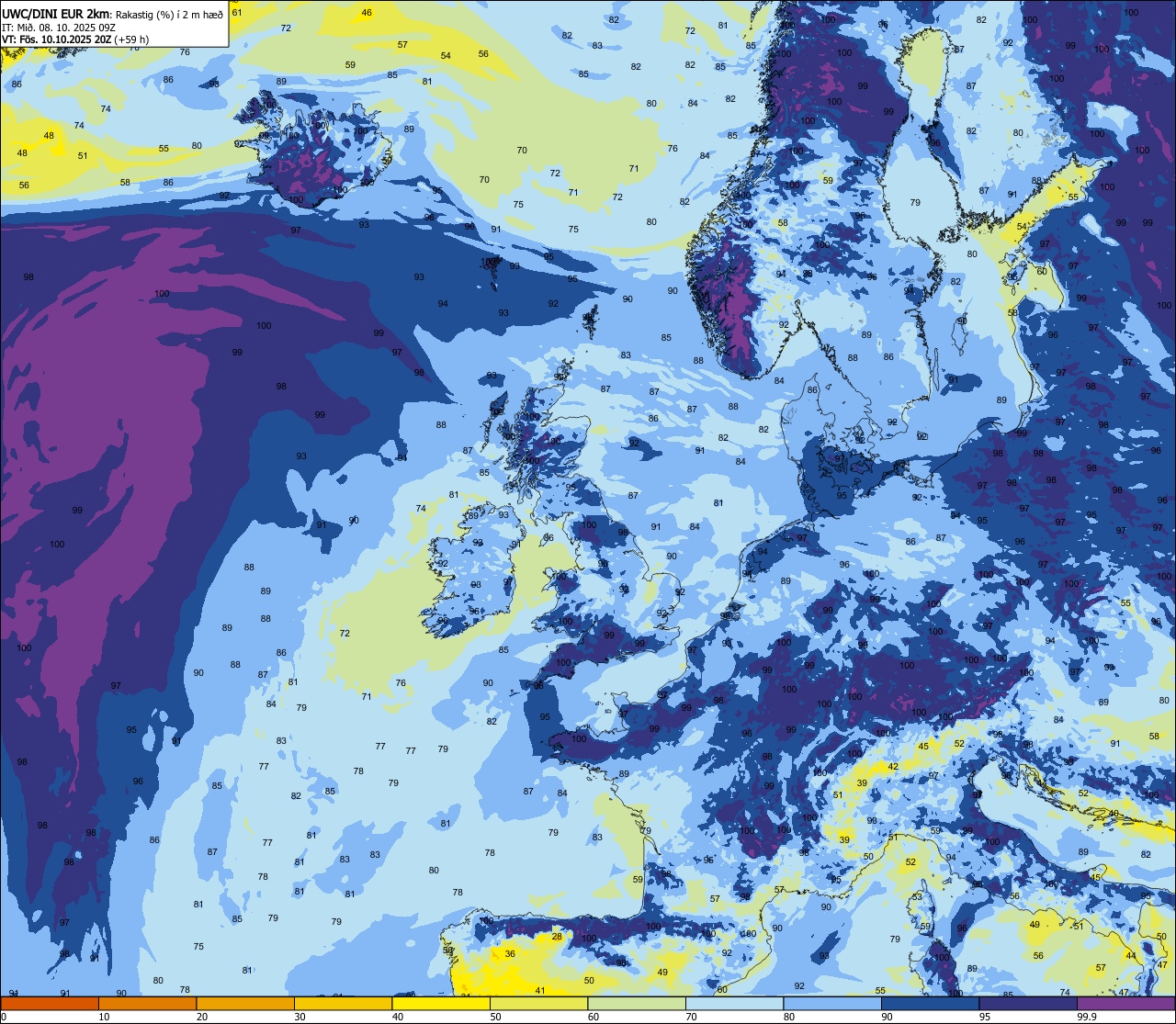Click the "42" value in the Alps
This screenshot has height=1024, width=1176.
click(893, 766)
